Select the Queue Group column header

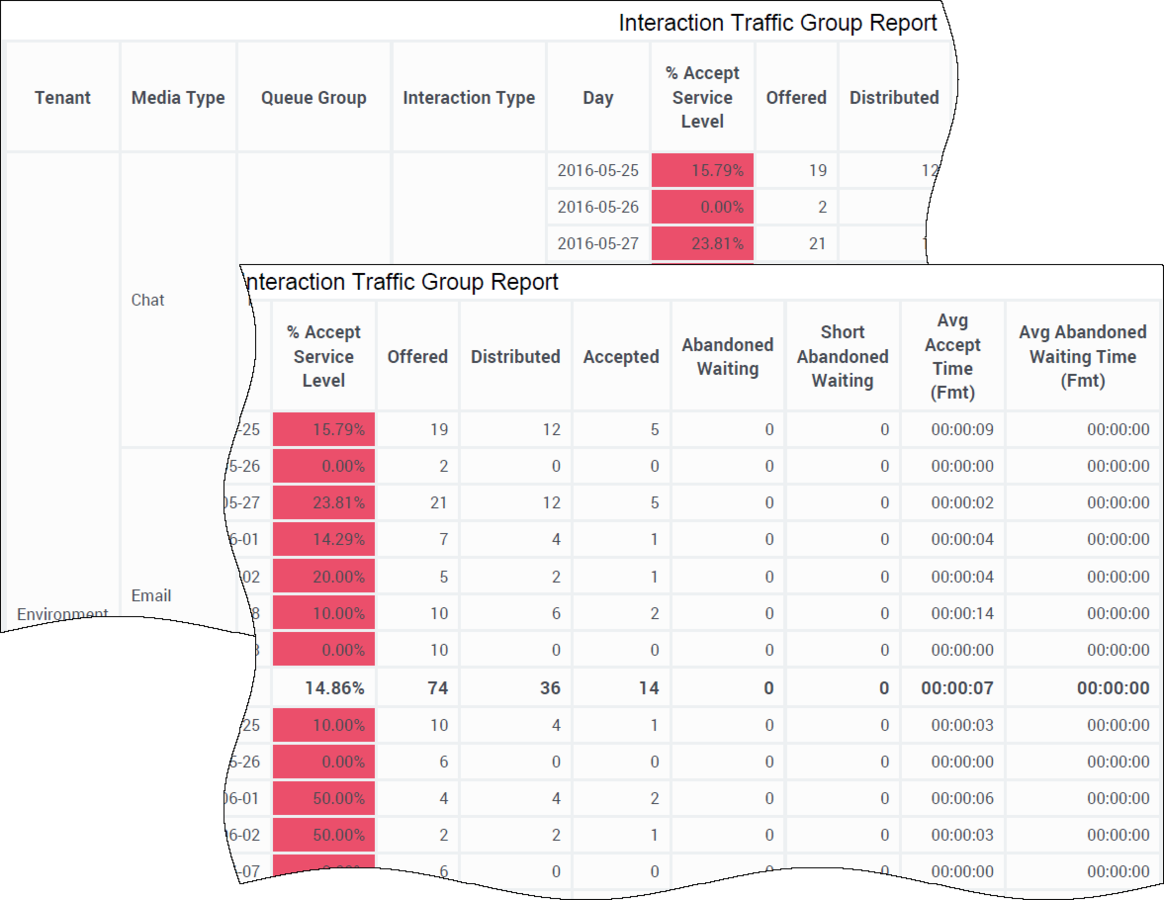coord(313,97)
